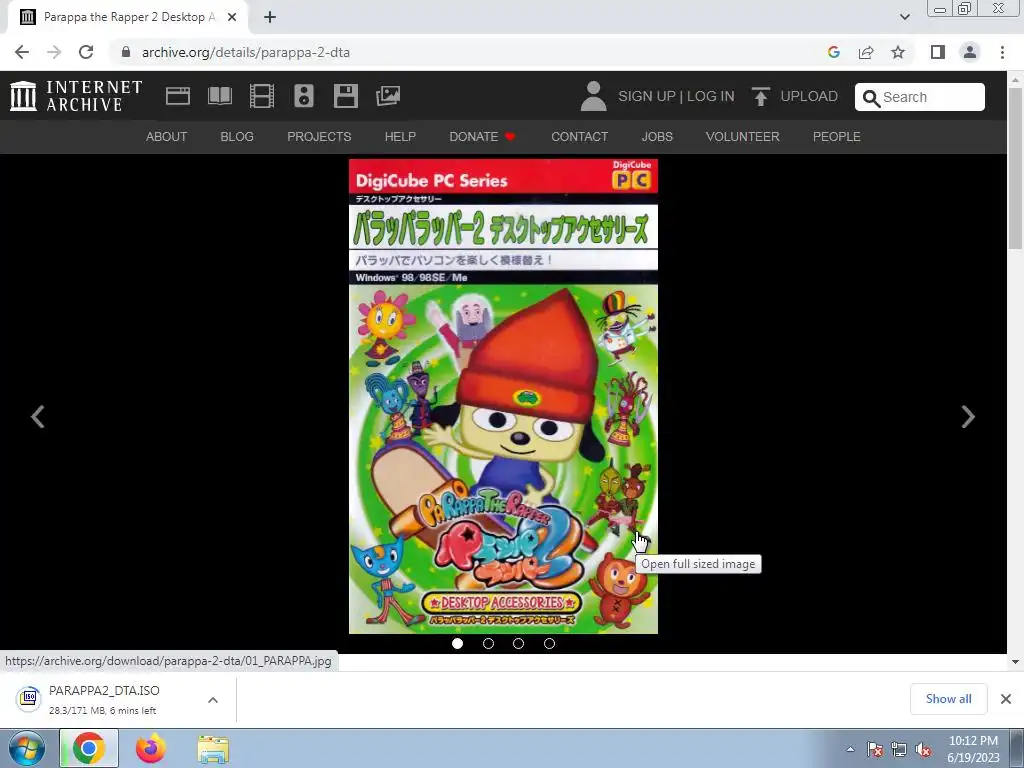Click the magnifier icon in search box
The height and width of the screenshot is (768, 1024).
(x=871, y=98)
